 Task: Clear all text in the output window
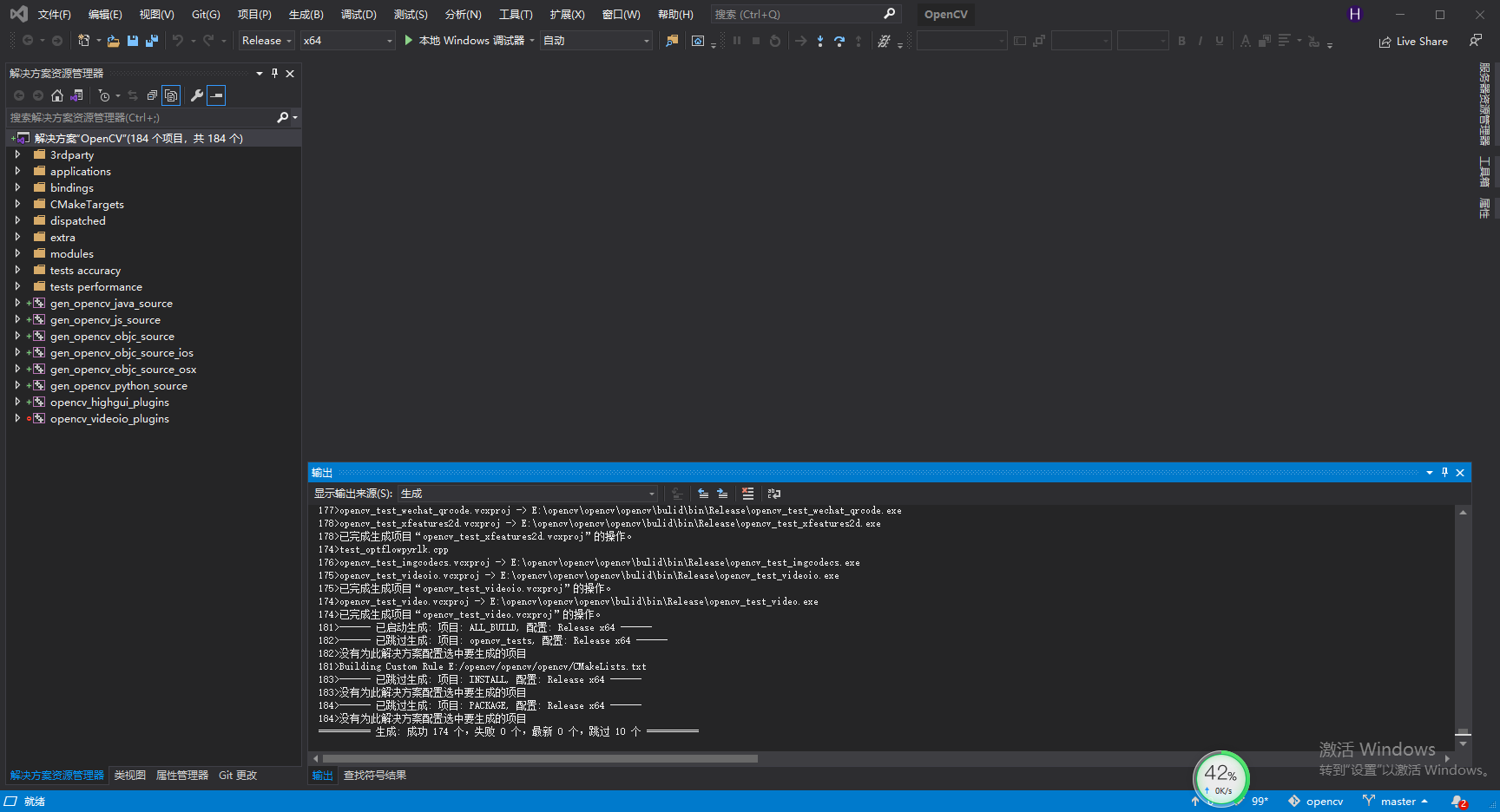click(748, 494)
